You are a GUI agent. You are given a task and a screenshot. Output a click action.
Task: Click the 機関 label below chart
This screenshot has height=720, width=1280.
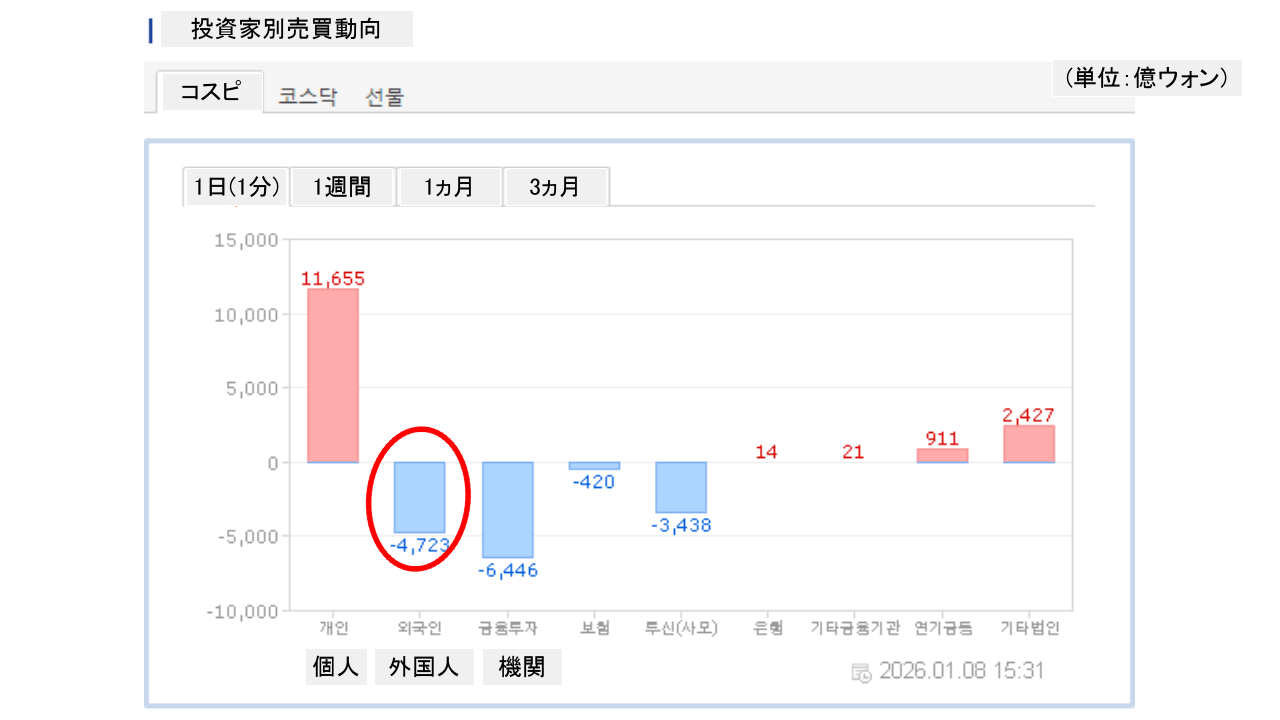522,668
